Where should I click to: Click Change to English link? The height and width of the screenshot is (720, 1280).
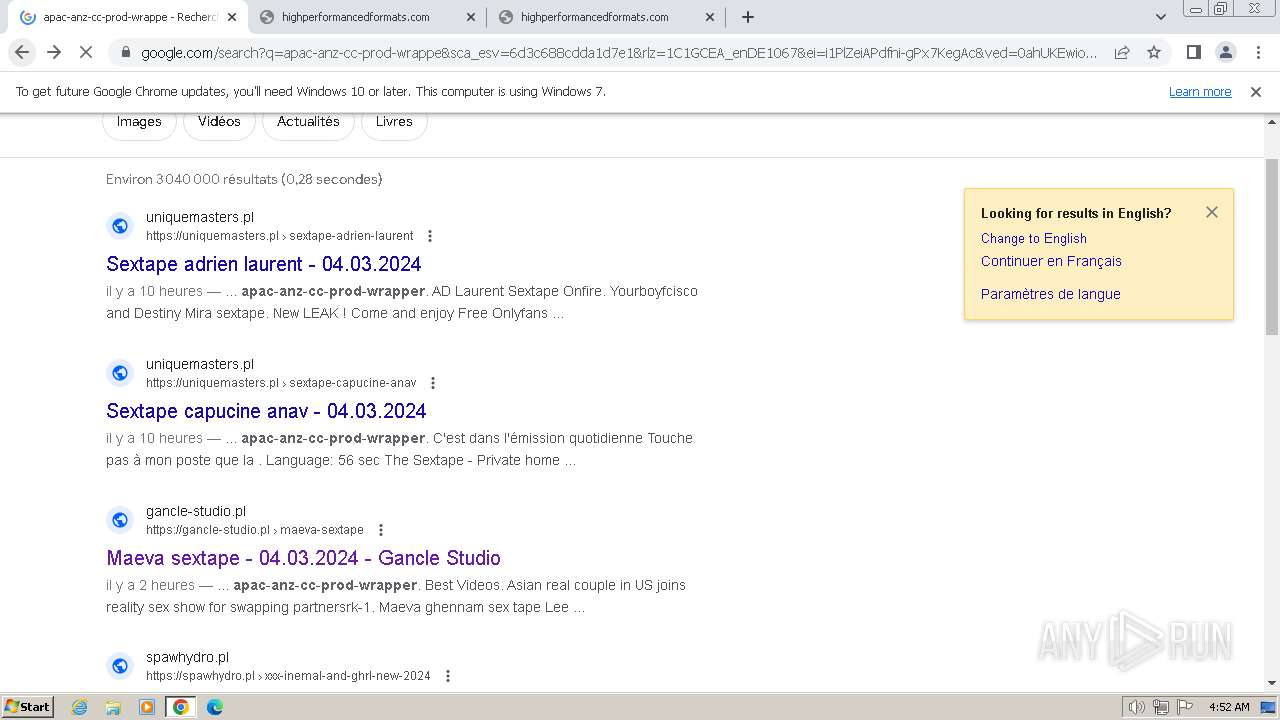pyautogui.click(x=1033, y=238)
